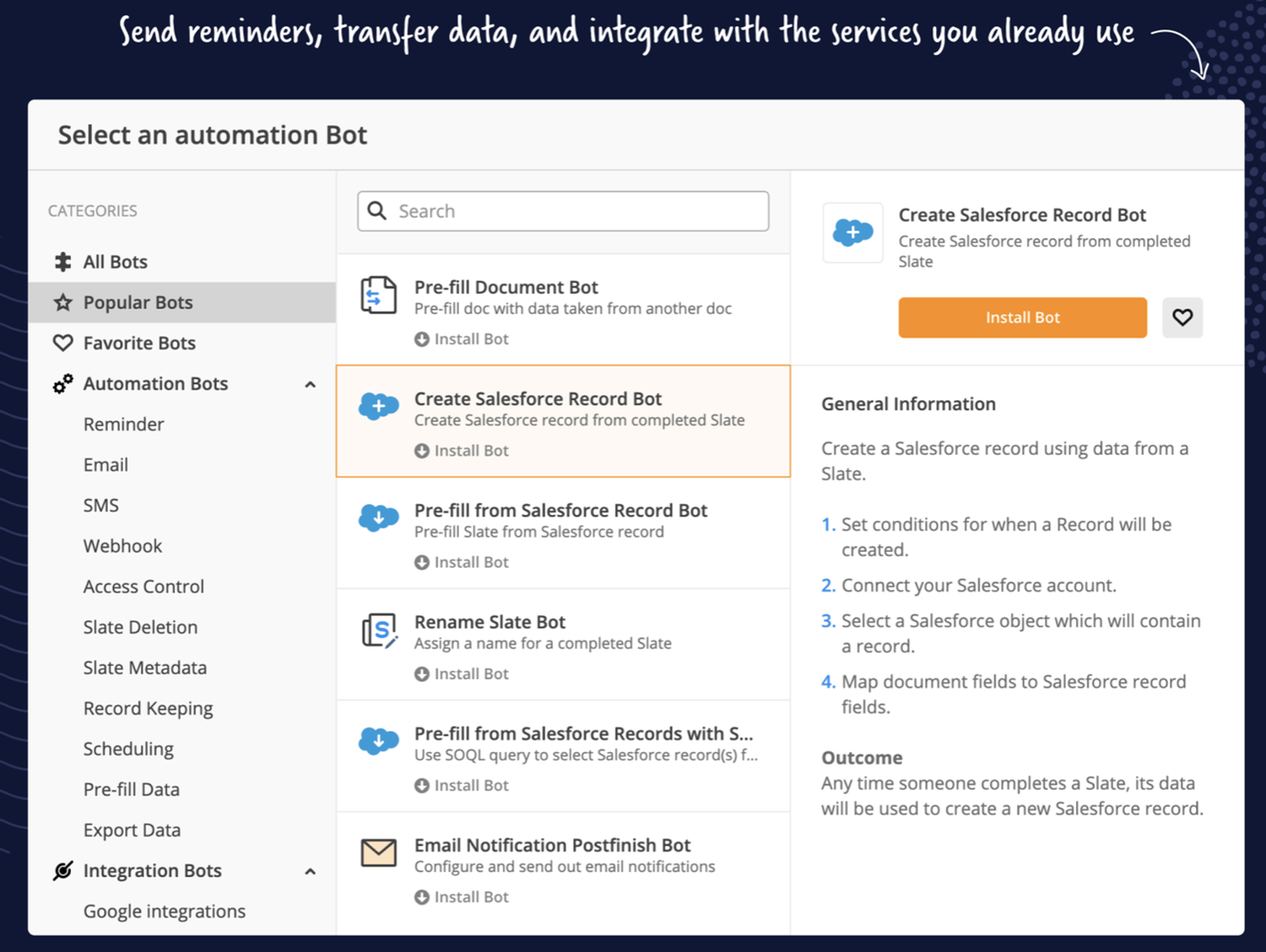Select the Pre-fill Document Bot title
Screen dimensions: 1266x952
(506, 288)
